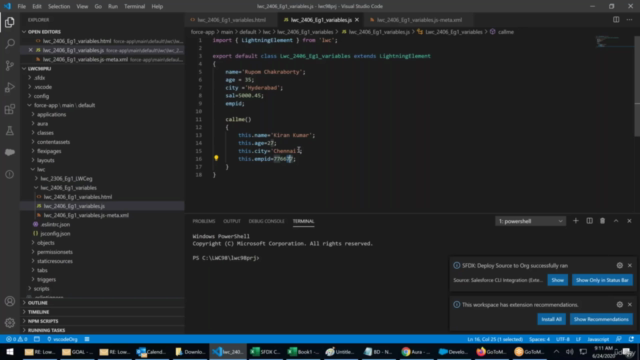640x360 pixels.
Task: Click errors and warnings count in status bar
Action: coord(17,339)
